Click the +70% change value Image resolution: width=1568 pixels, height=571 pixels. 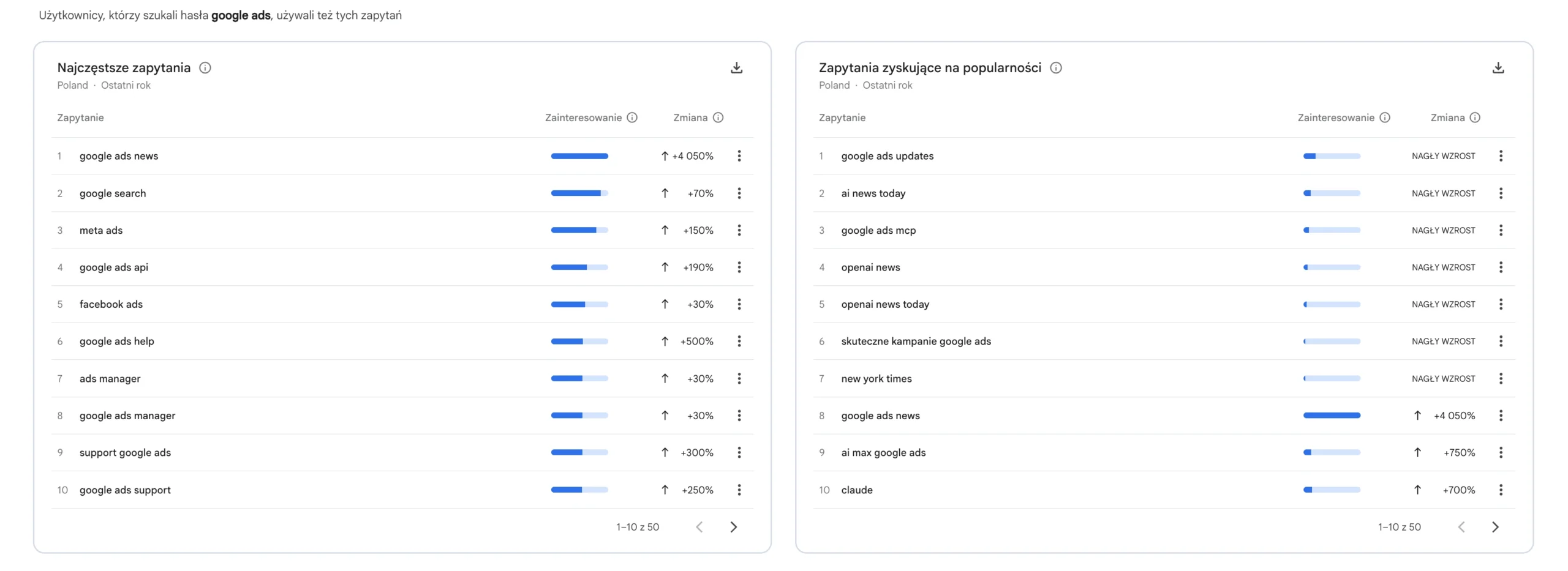tap(700, 193)
